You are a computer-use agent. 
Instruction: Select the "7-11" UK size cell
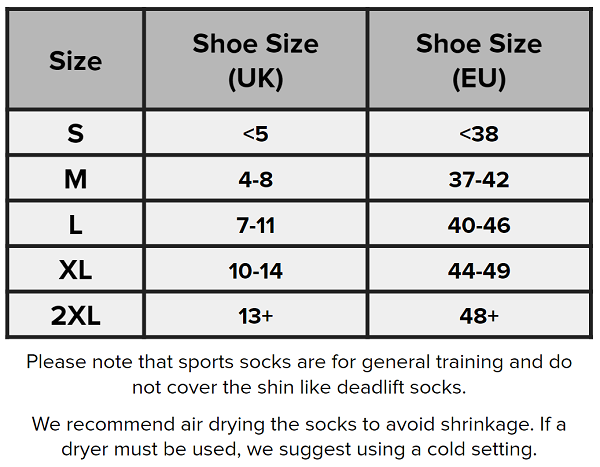pyautogui.click(x=256, y=225)
